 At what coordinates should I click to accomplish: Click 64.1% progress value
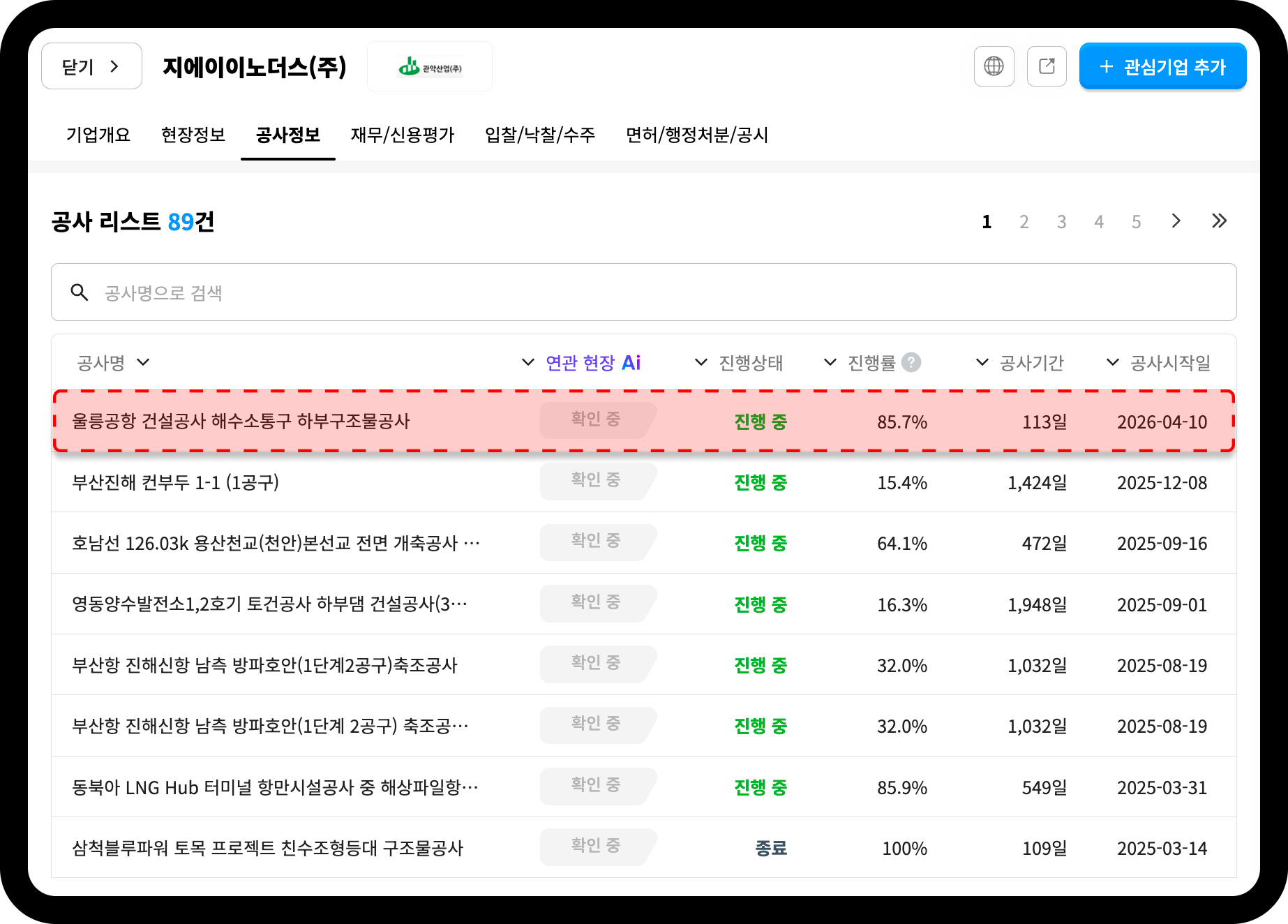click(x=902, y=544)
